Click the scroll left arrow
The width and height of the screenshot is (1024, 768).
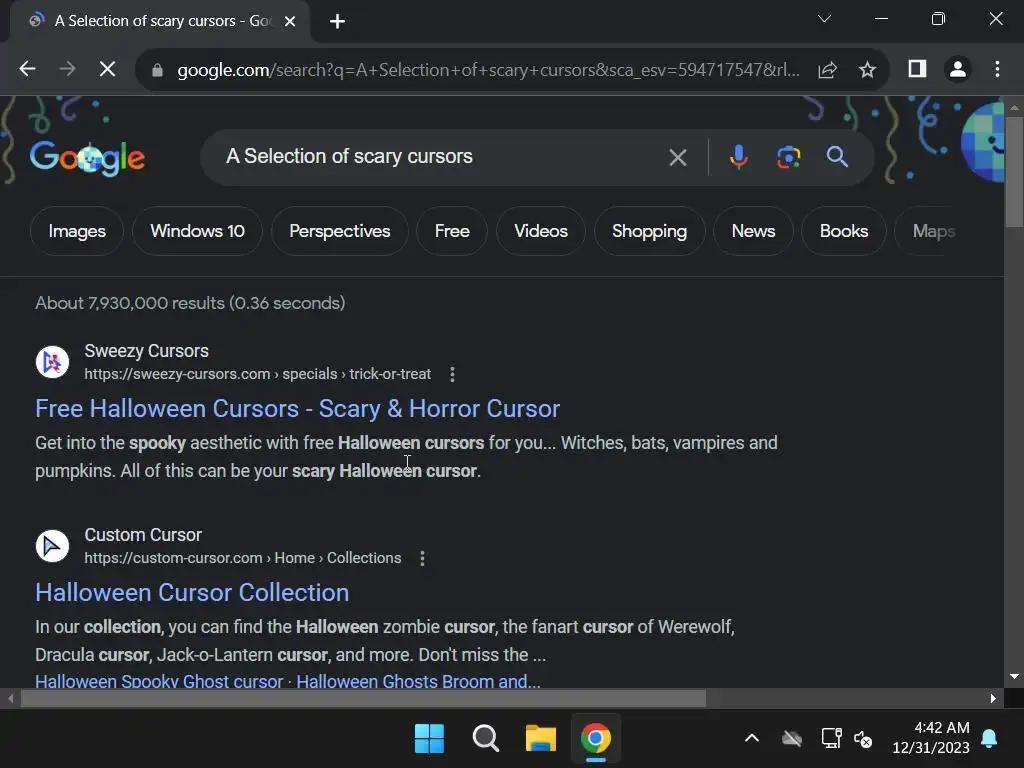[10, 698]
